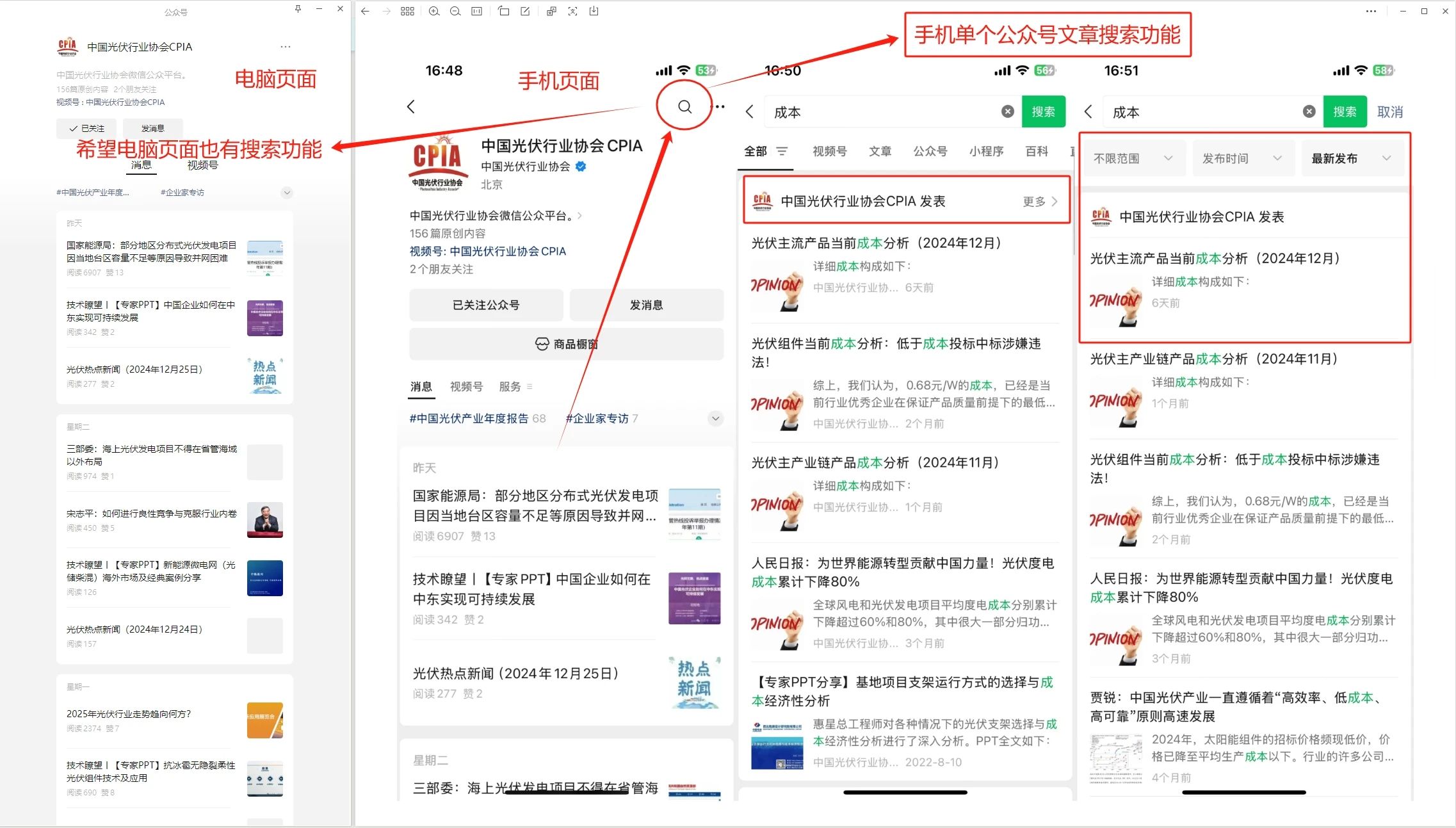Tap 更多 to expand CPIA published results
The width and height of the screenshot is (1456, 828).
[1040, 201]
